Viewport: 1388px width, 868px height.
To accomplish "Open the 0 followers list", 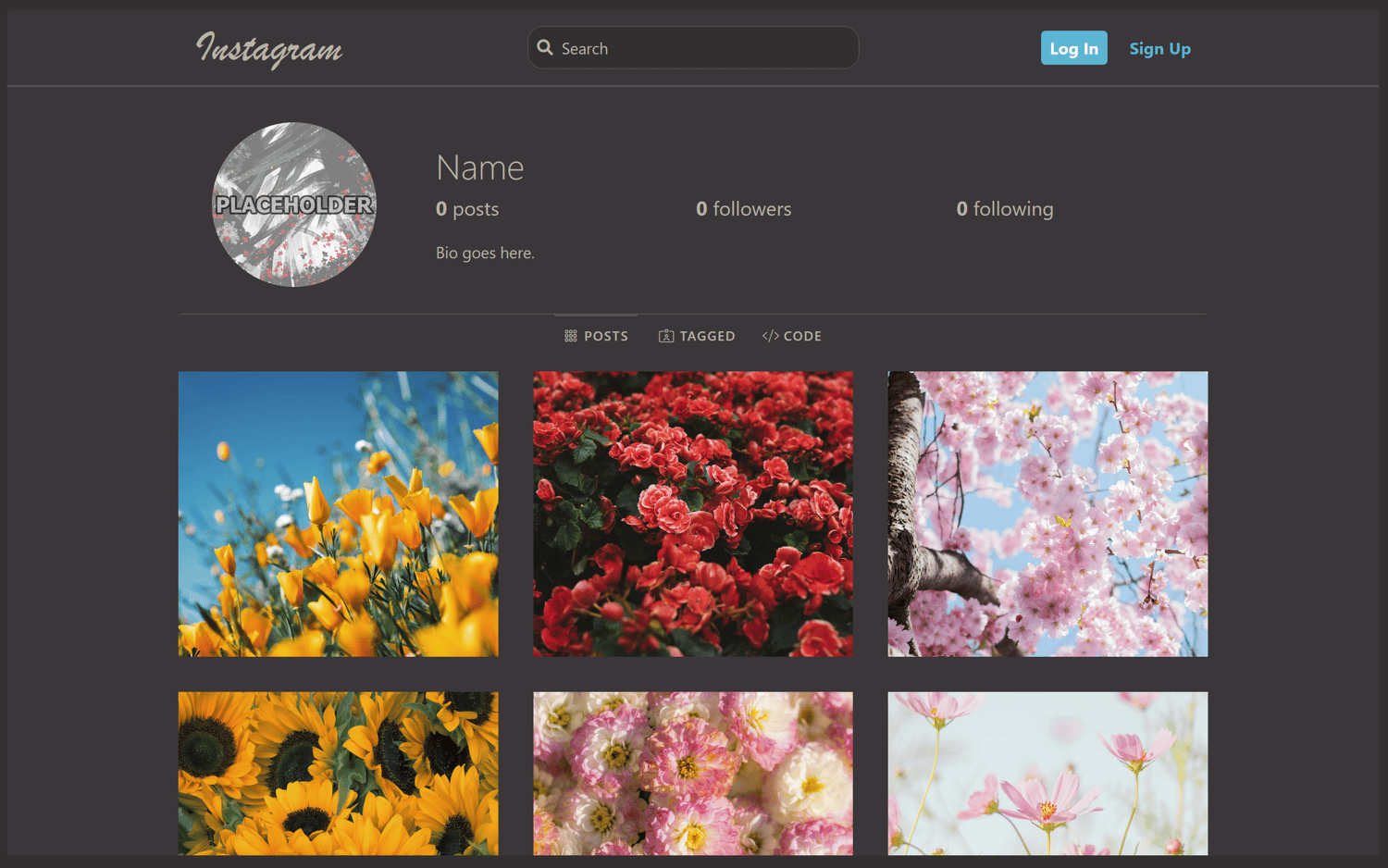I will [743, 209].
